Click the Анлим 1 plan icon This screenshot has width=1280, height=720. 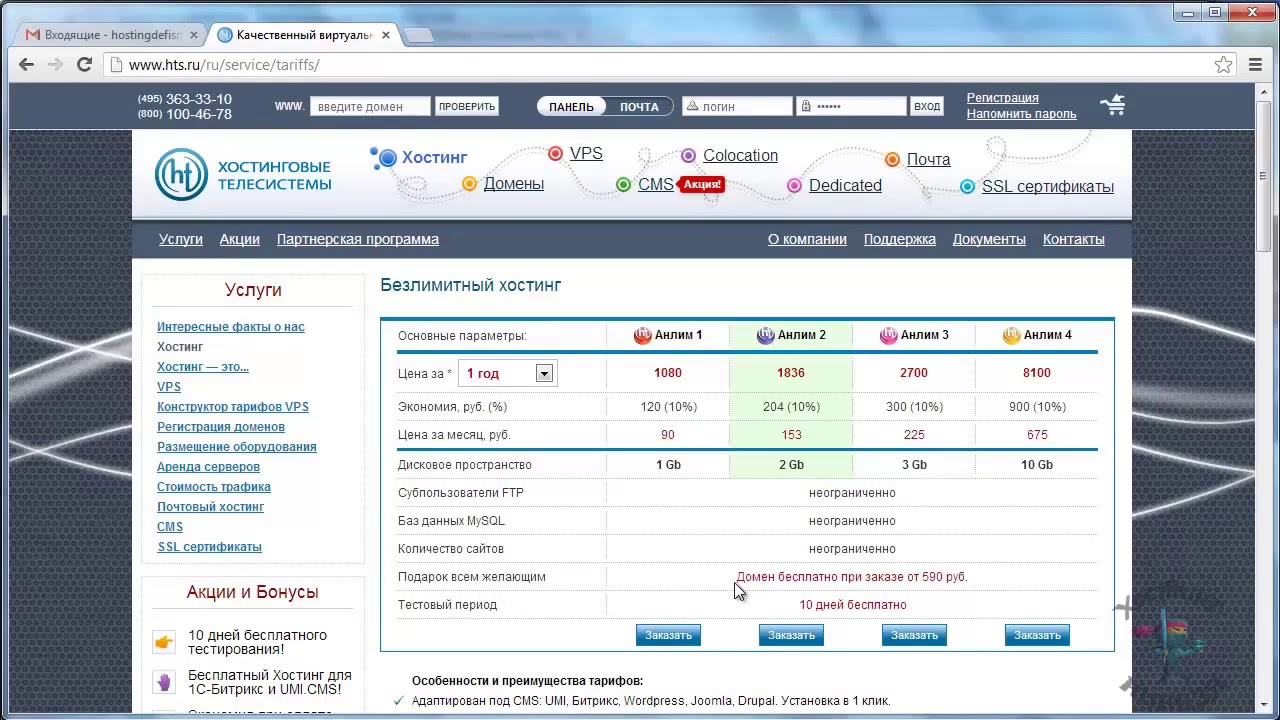click(x=643, y=336)
